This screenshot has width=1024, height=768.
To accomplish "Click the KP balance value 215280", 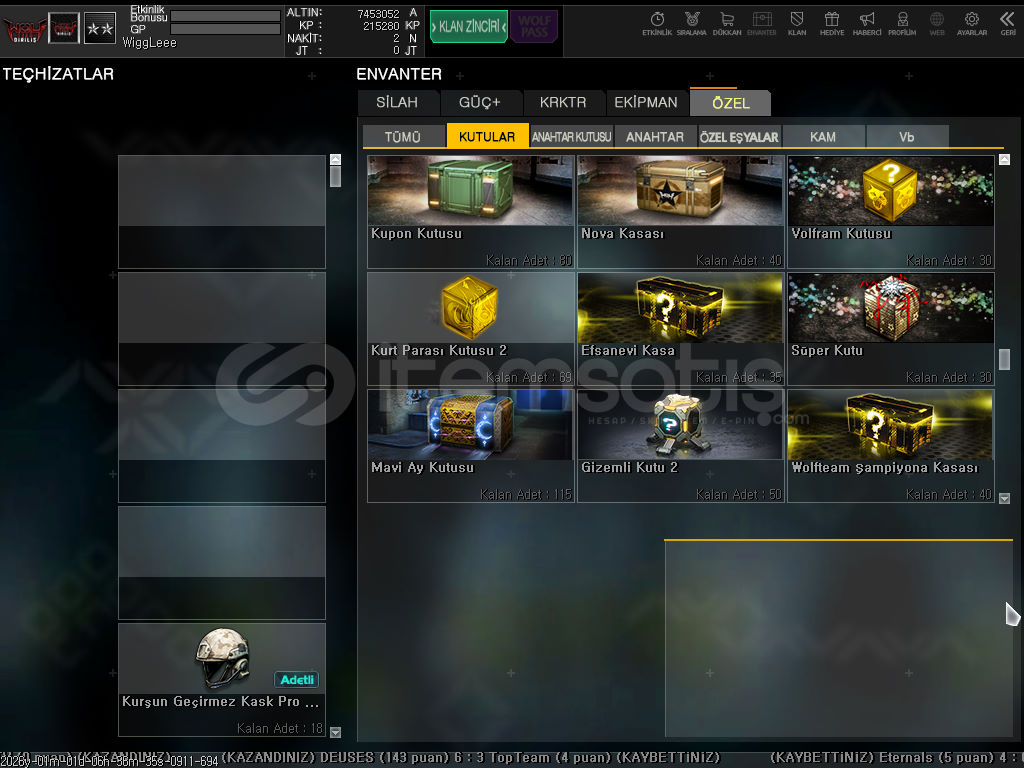I will 381,26.
